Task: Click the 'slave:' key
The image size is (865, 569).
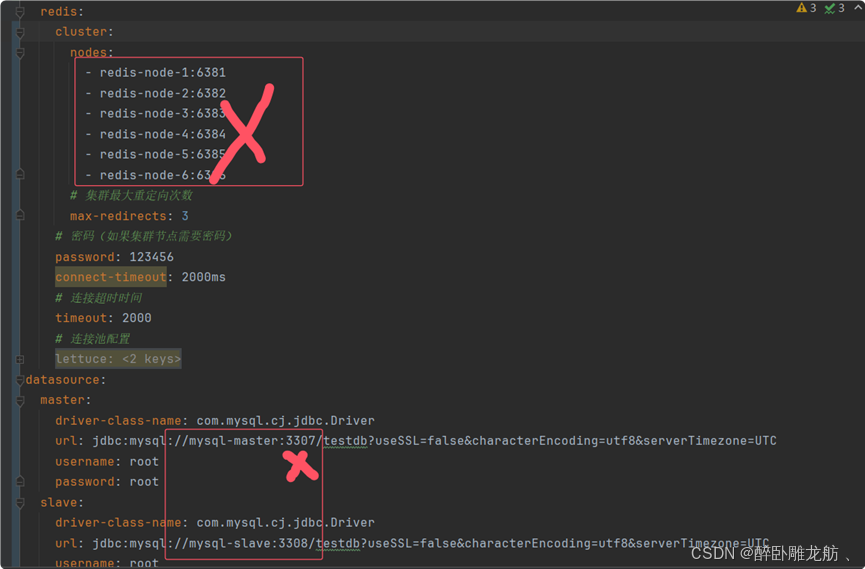Action: click(62, 502)
